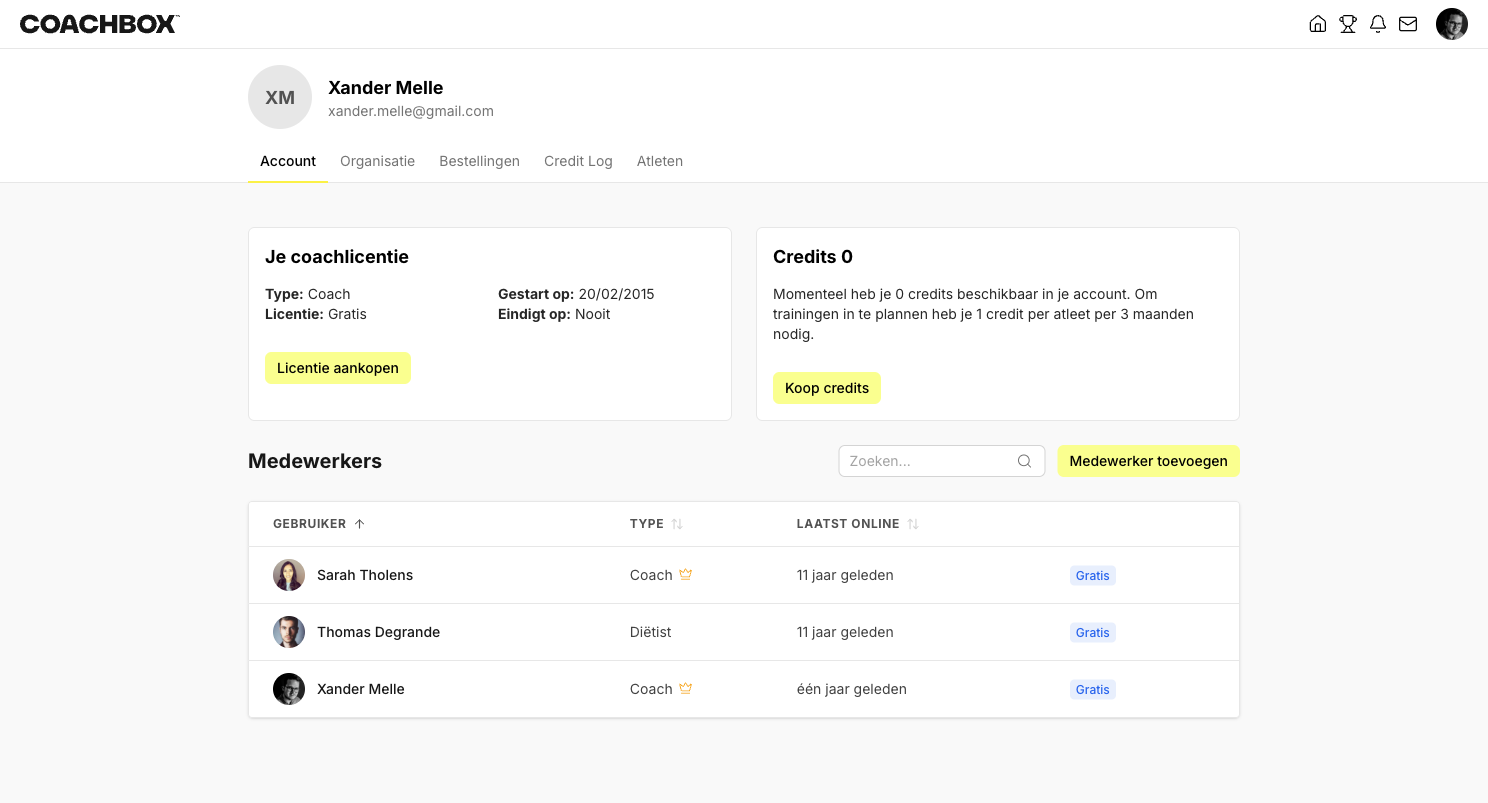1488x803 pixels.
Task: Click Thomas Degrande's avatar photo
Action: pos(289,632)
